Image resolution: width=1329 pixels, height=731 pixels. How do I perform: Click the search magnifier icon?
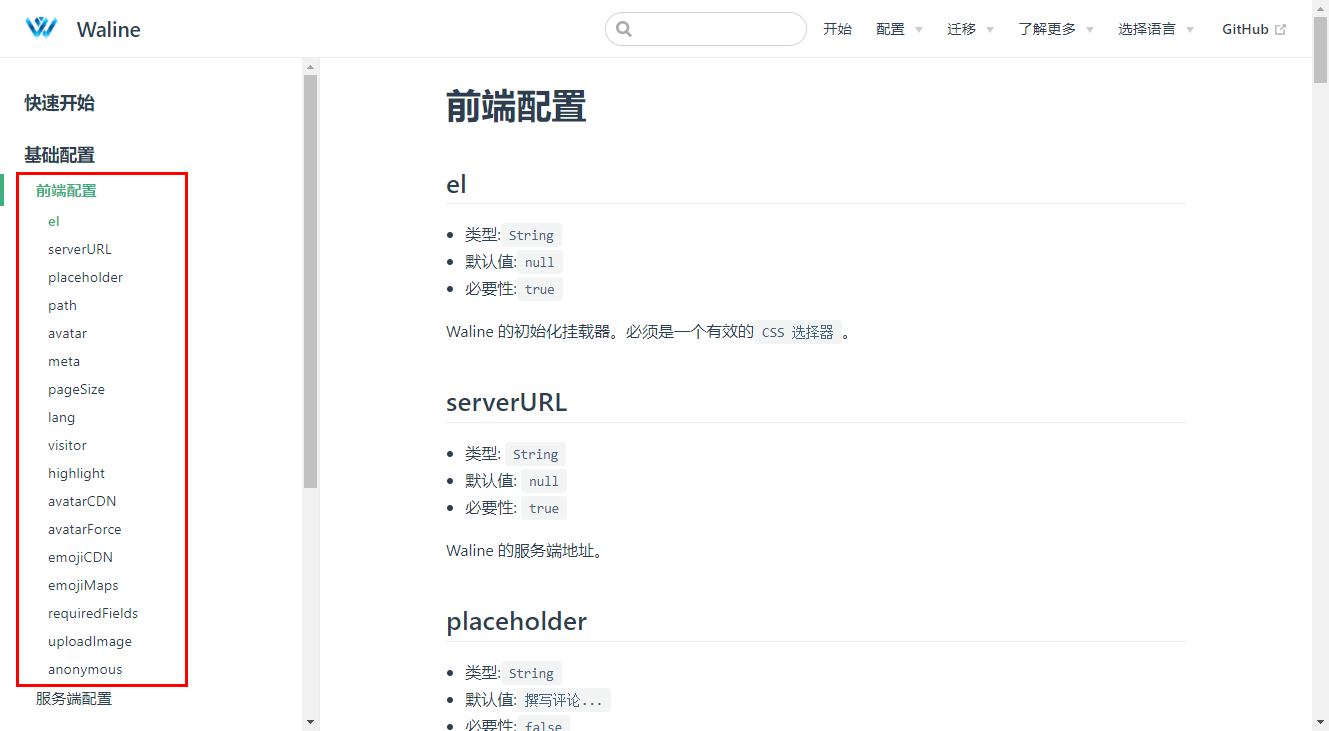point(624,29)
